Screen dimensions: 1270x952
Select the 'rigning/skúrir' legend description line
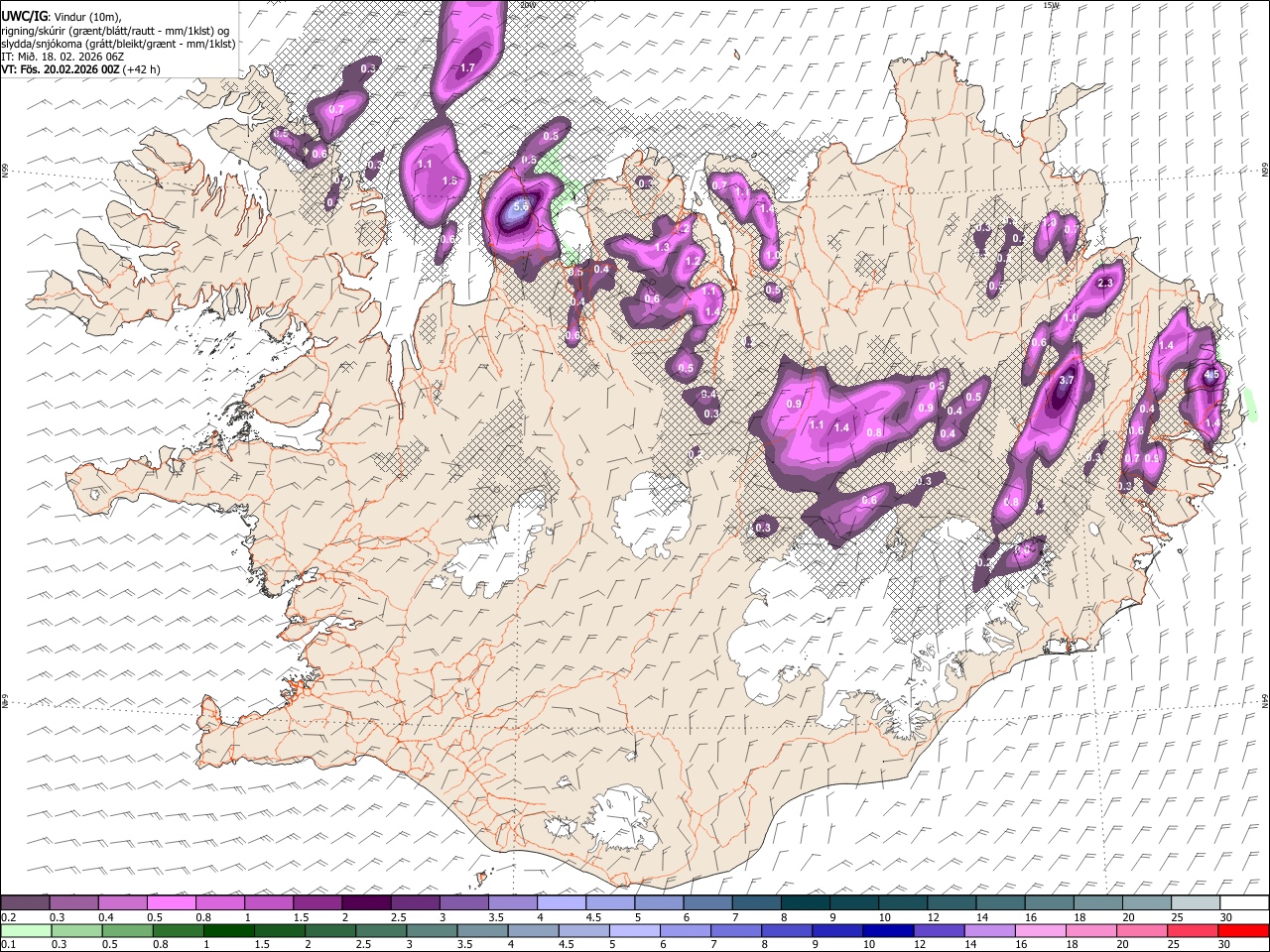pos(115,31)
